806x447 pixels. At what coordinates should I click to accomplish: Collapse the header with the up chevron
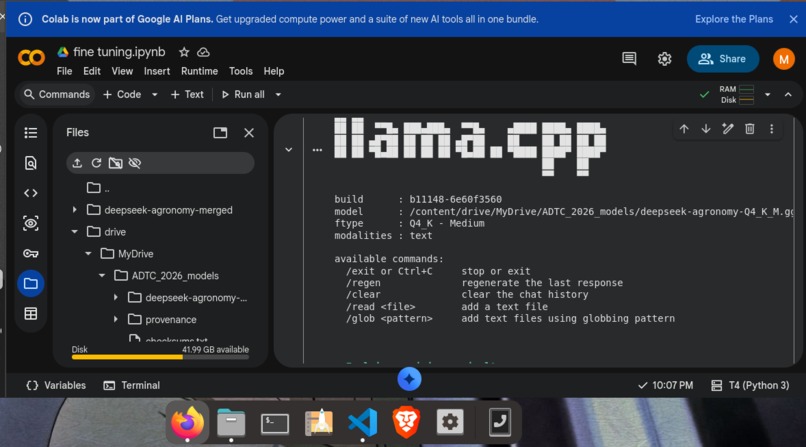pos(788,95)
